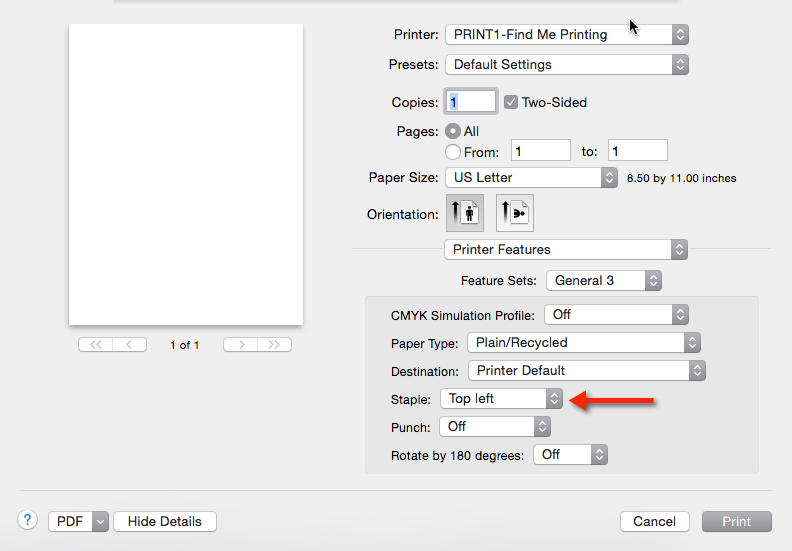Jump to last preview page
The height and width of the screenshot is (551, 792).
pos(274,344)
